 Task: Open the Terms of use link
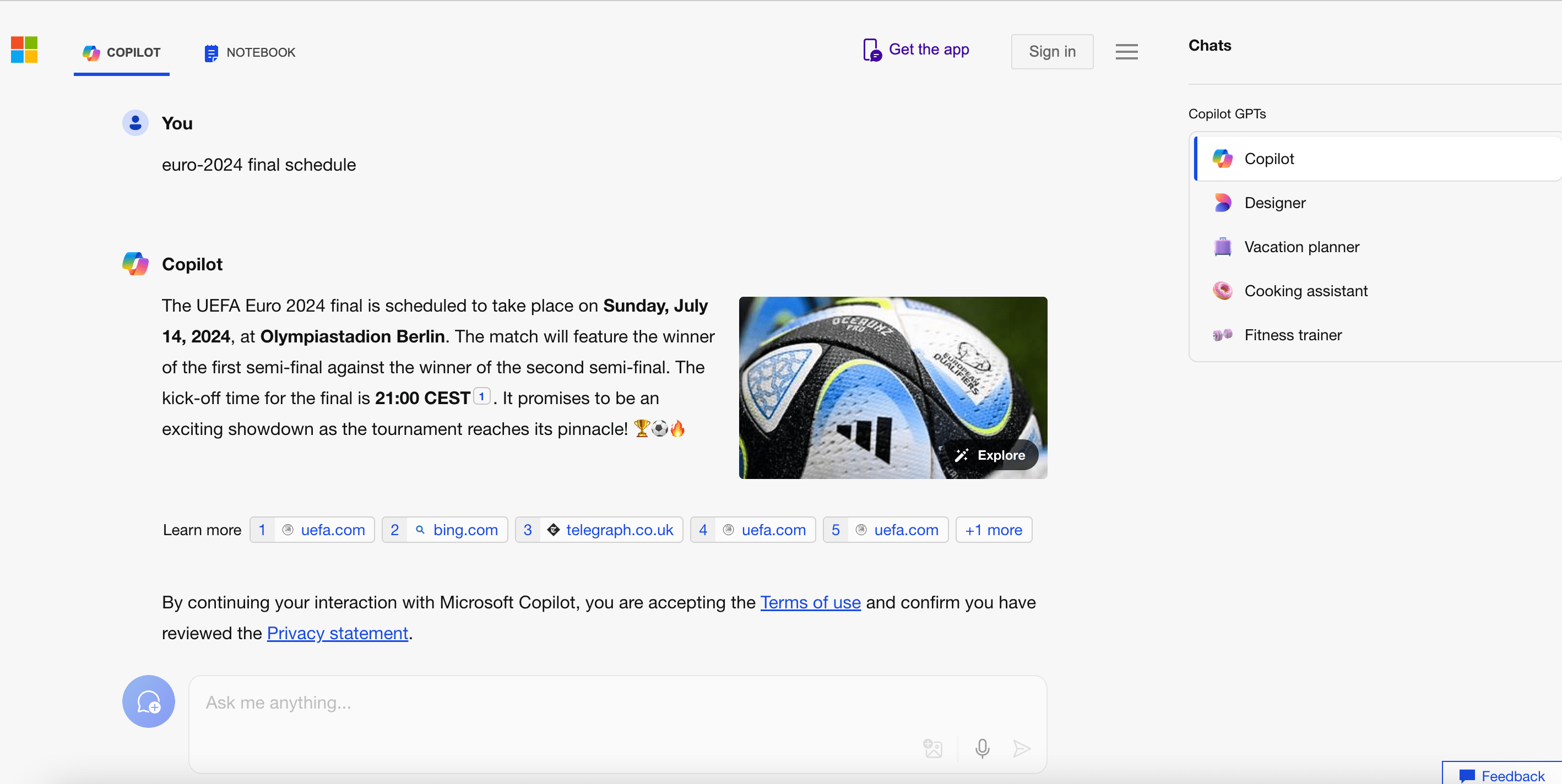pos(811,602)
